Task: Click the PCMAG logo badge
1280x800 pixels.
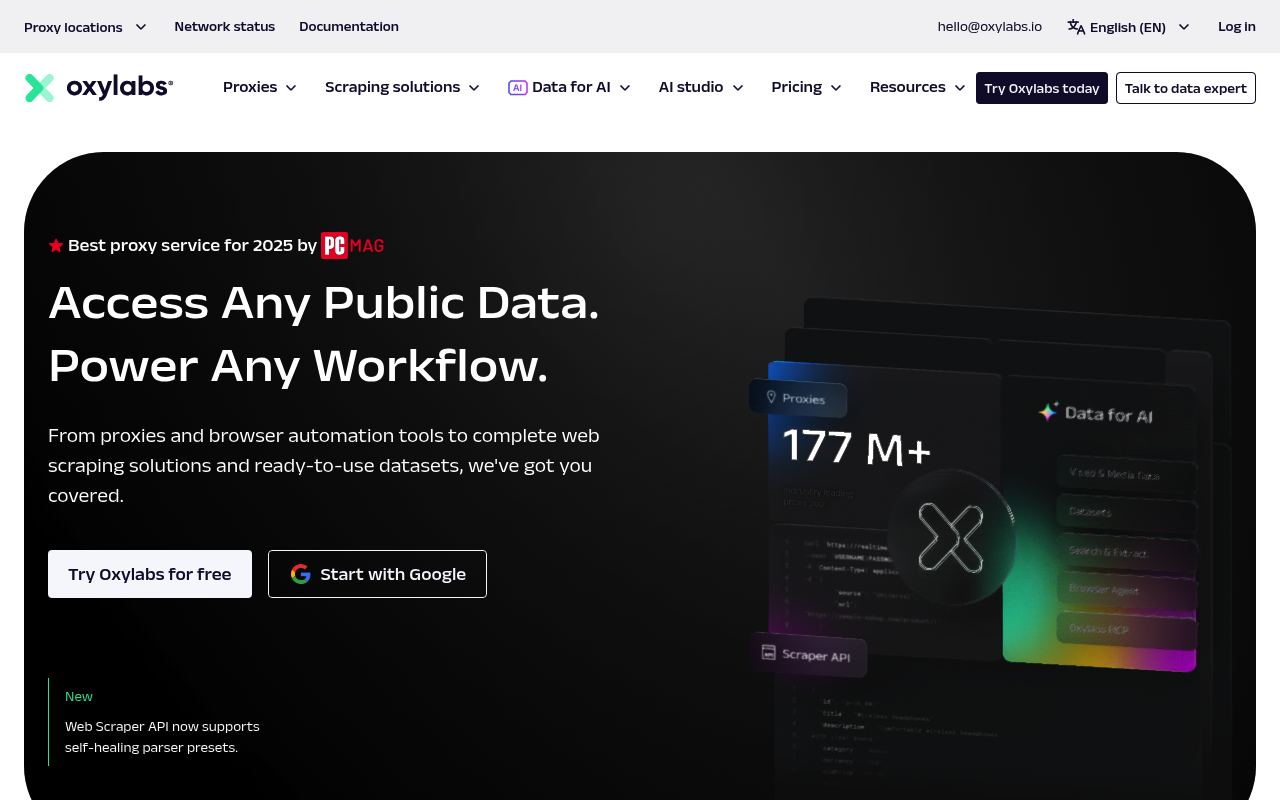Action: pos(352,245)
